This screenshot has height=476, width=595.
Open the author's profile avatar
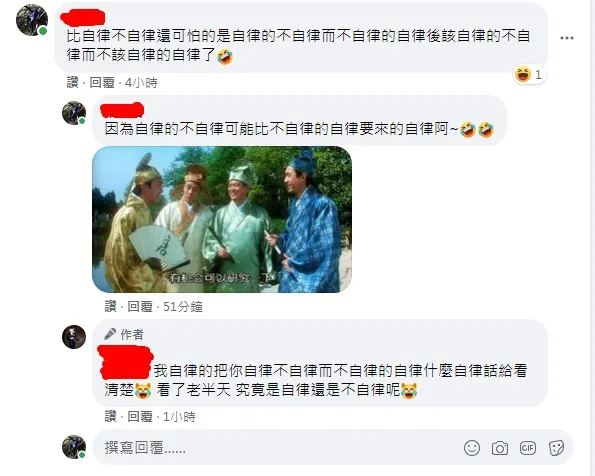[x=74, y=337]
